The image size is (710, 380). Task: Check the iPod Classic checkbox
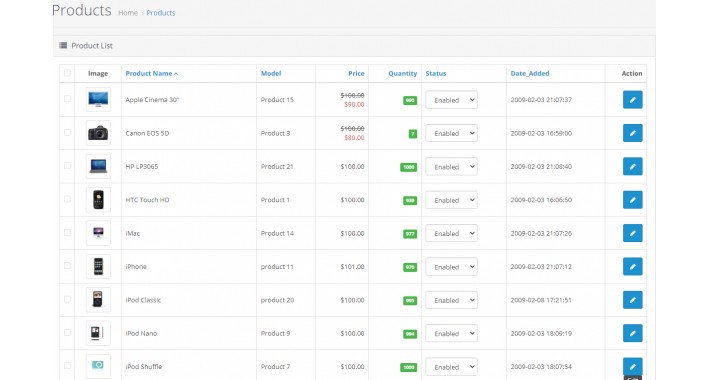(x=67, y=299)
